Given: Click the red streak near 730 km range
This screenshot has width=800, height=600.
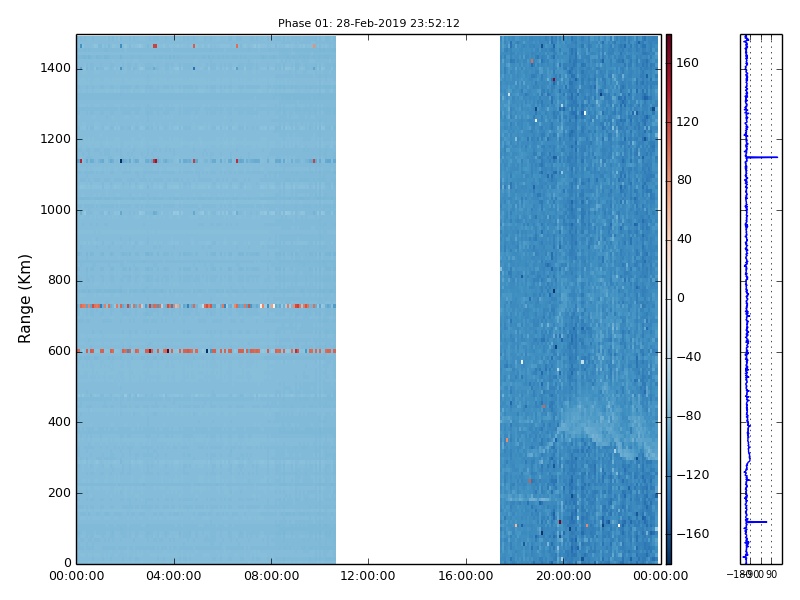Looking at the screenshot, I should 207,306.
